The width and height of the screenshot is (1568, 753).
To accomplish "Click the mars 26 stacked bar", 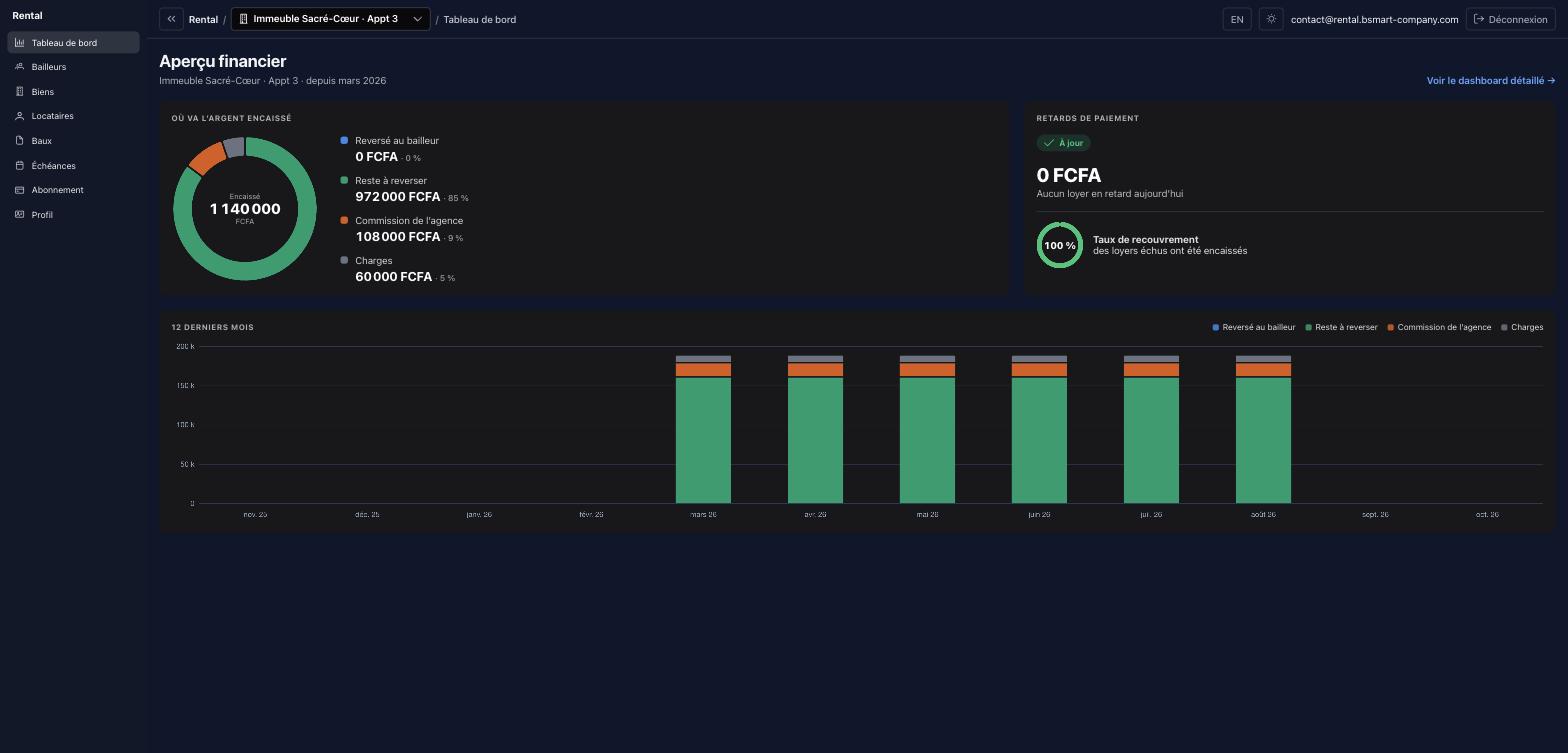I will pyautogui.click(x=703, y=429).
